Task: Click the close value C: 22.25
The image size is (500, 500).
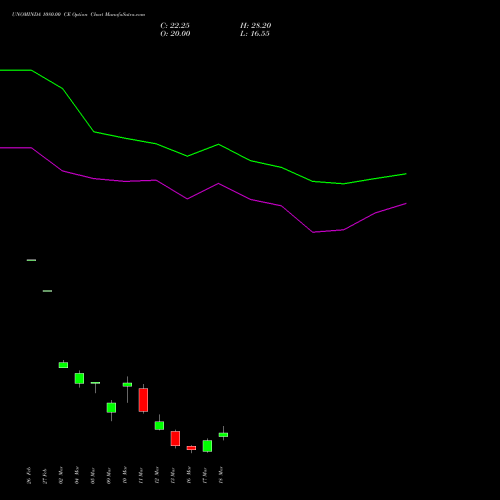Action: [175, 26]
